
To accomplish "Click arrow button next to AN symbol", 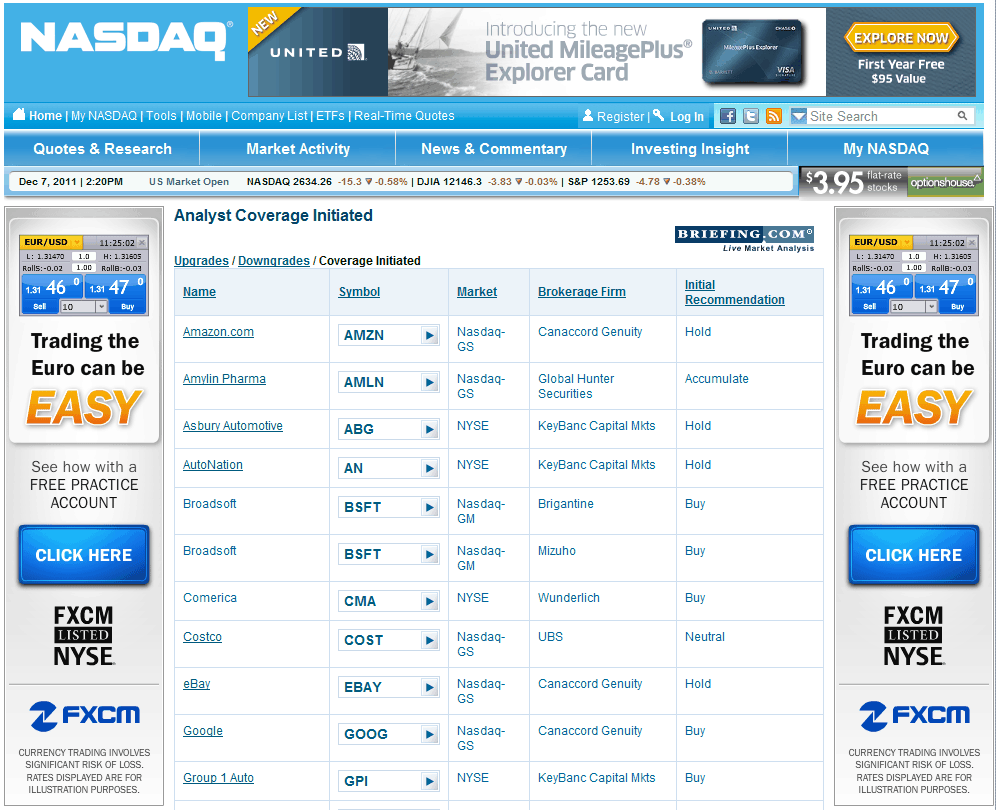I will 430,469.
